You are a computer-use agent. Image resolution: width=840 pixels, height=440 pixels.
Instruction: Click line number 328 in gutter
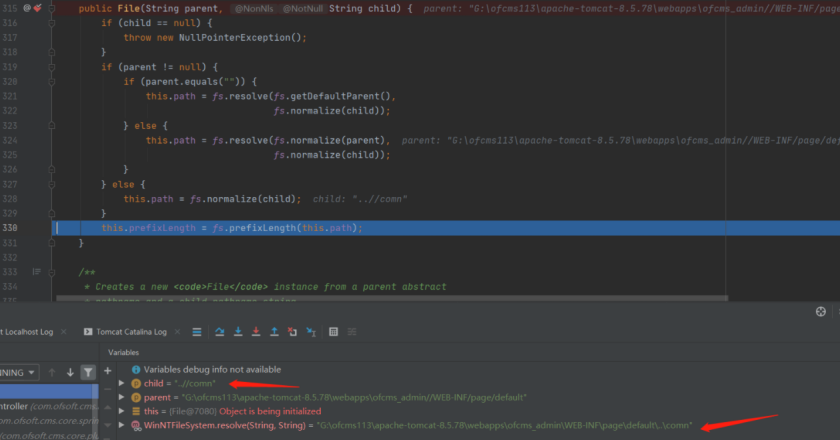point(10,199)
